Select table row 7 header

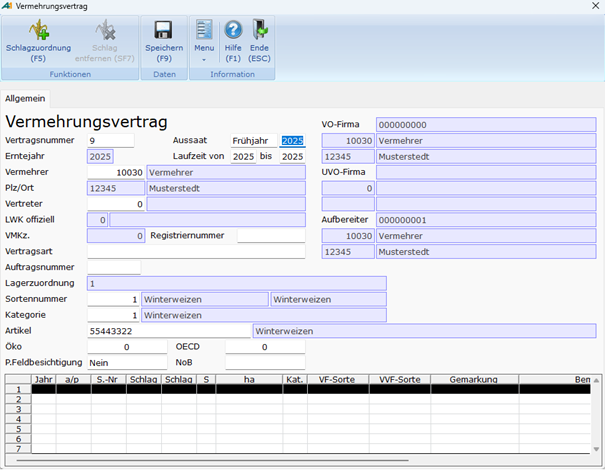(x=18, y=448)
